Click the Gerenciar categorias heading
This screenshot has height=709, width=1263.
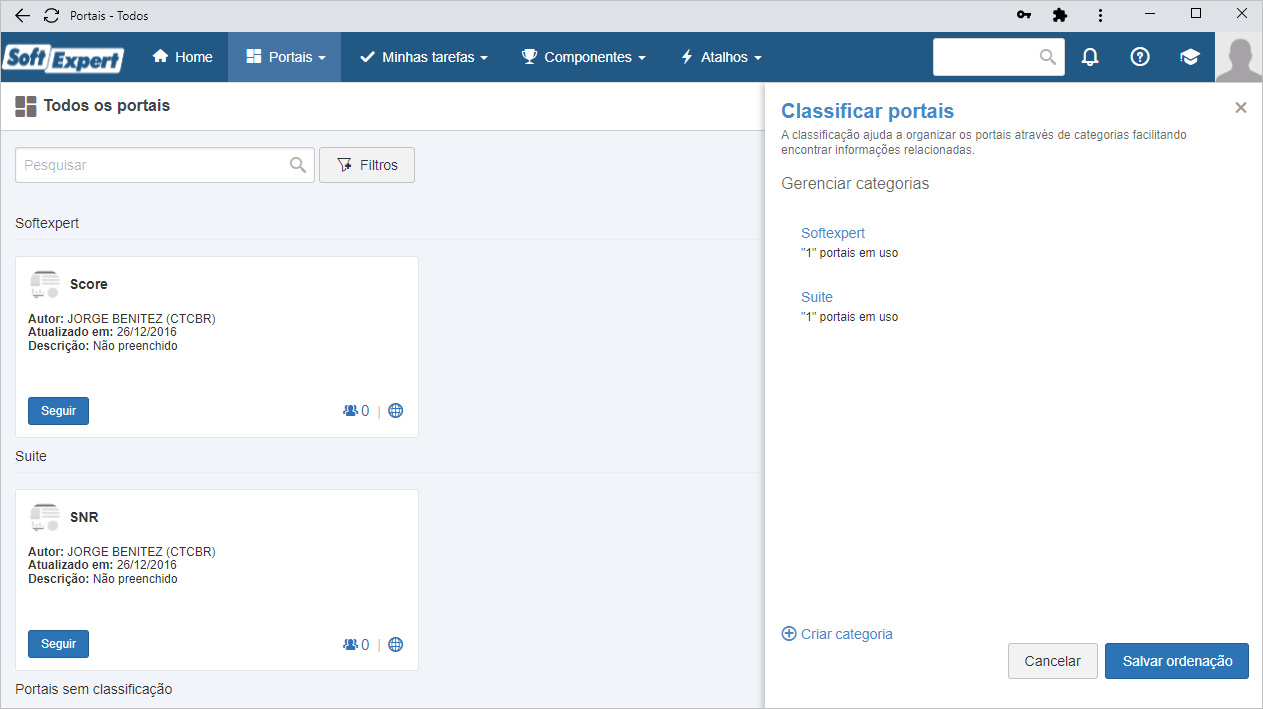click(855, 184)
